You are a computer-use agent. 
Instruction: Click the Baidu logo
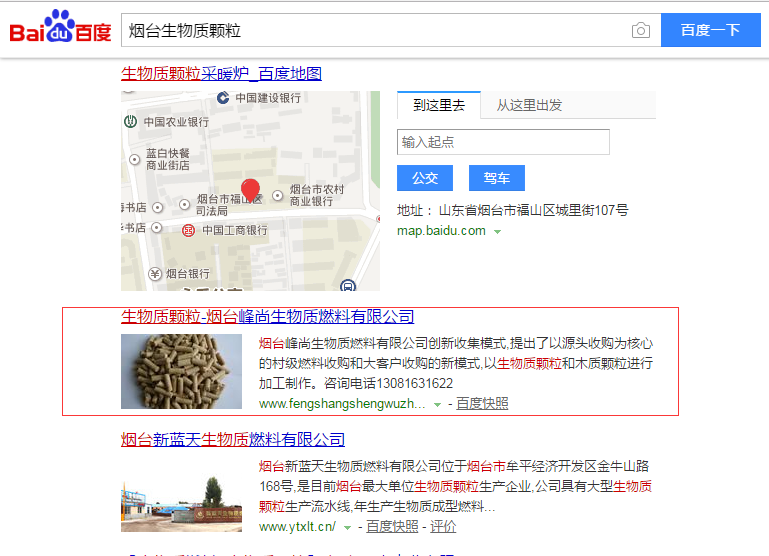pyautogui.click(x=60, y=26)
